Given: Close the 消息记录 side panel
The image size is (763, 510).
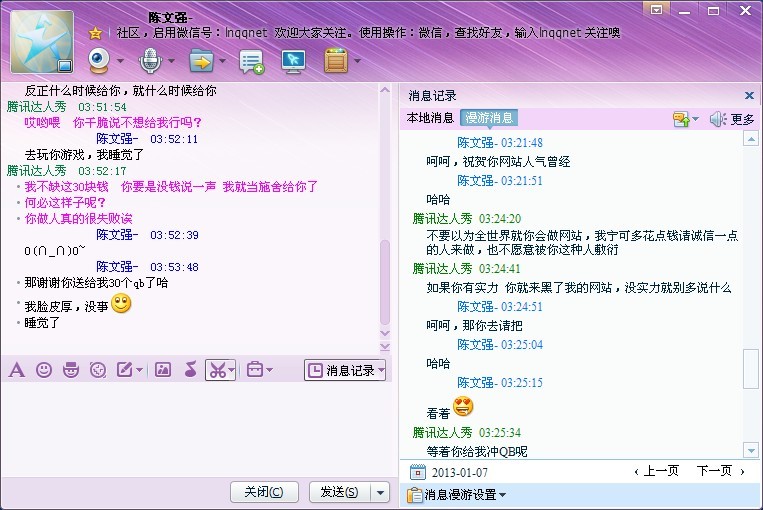Looking at the screenshot, I should coord(749,95).
